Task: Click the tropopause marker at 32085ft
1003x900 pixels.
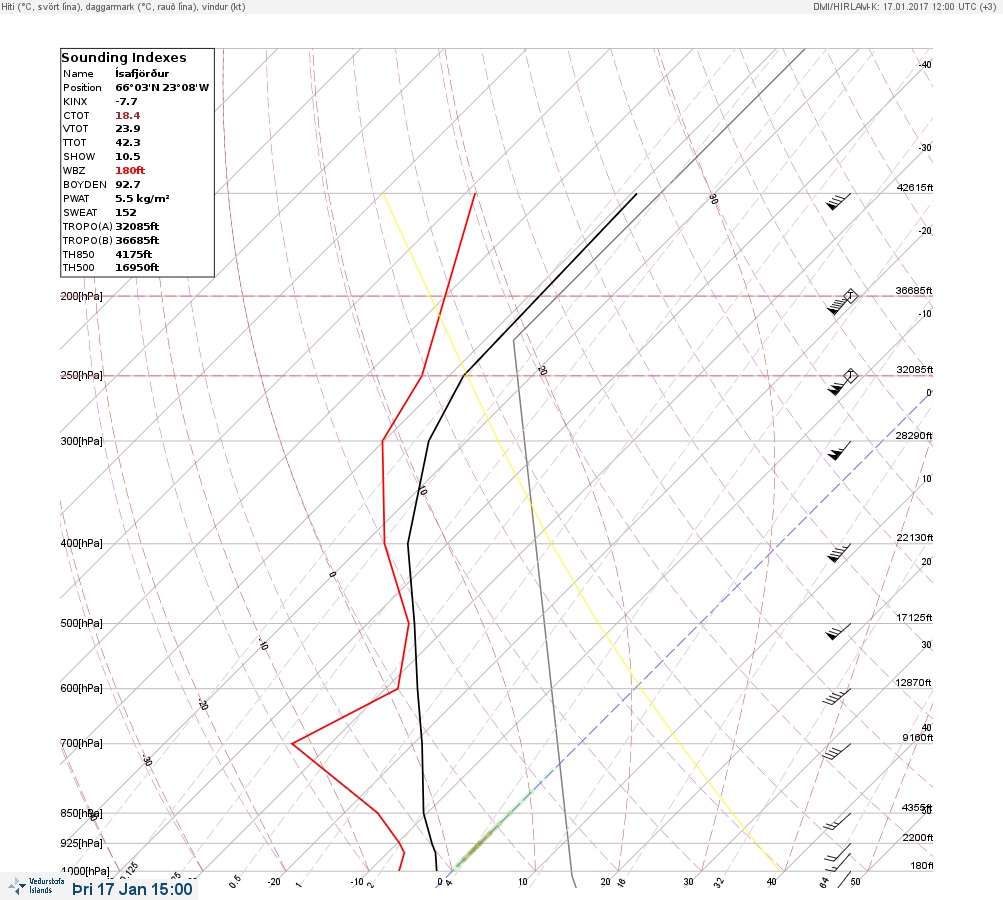Action: click(x=851, y=375)
